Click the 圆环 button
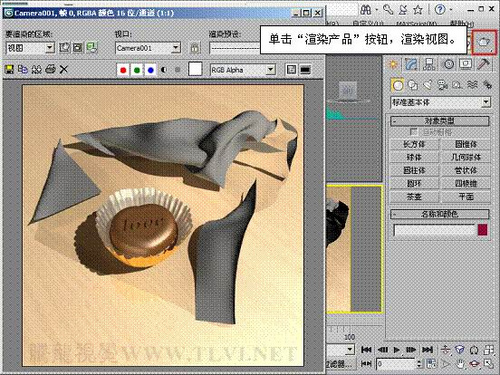This screenshot has width=500, height=375. tap(414, 183)
